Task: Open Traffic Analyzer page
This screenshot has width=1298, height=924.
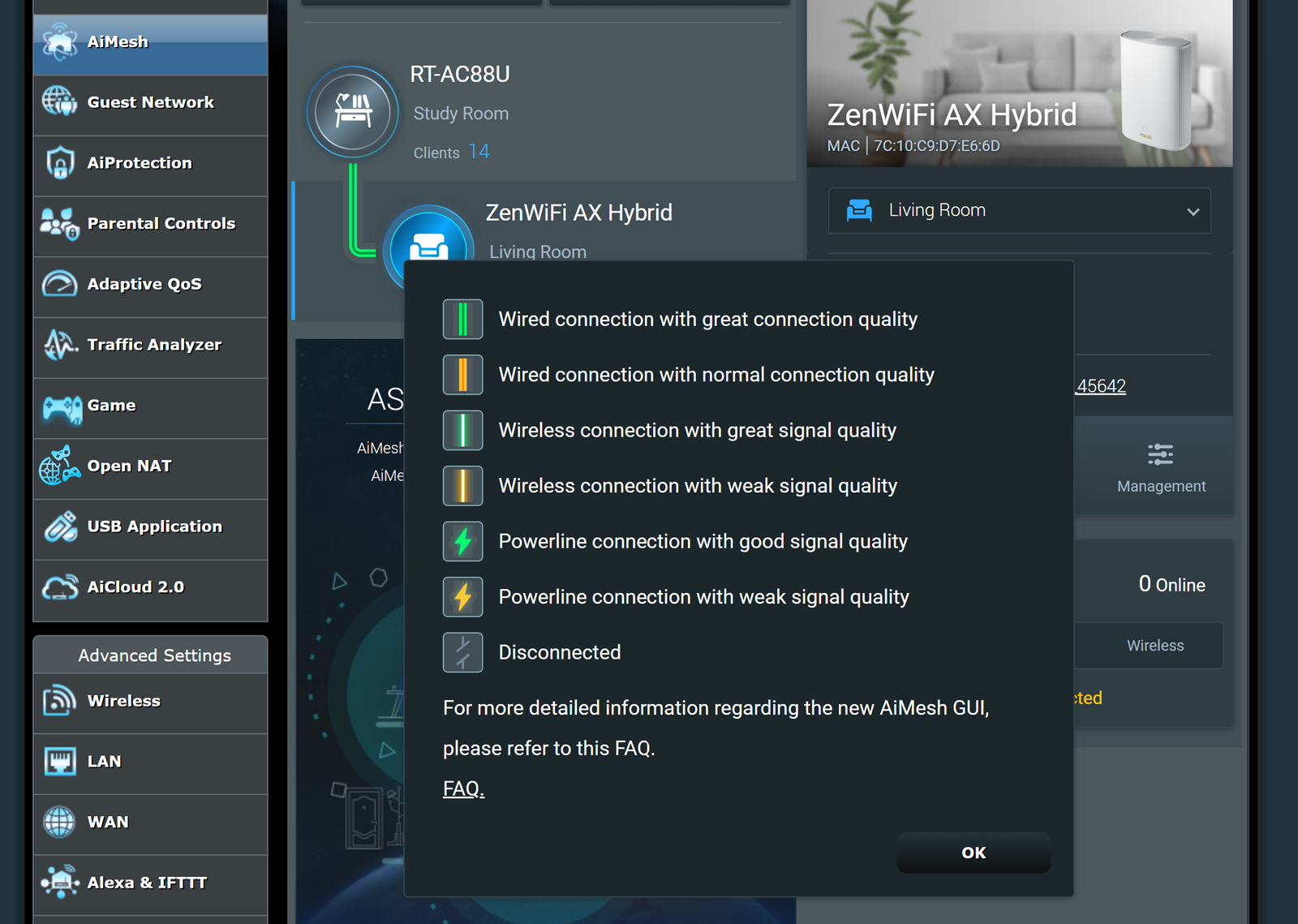Action: 154,345
